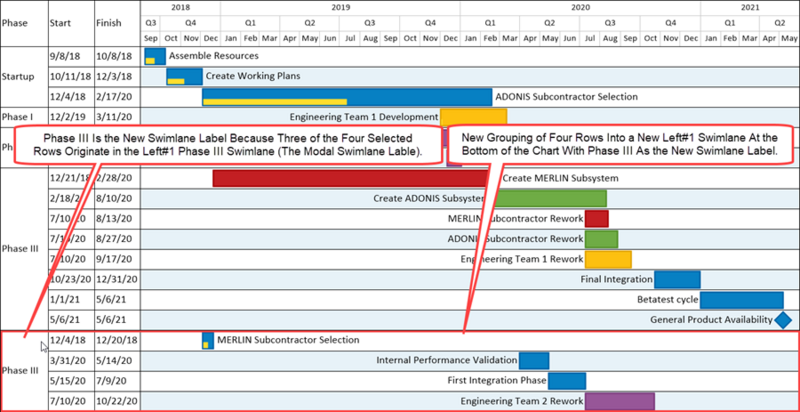
Task: Click the 'Assemble Resources' task label text
Action: 214,56
